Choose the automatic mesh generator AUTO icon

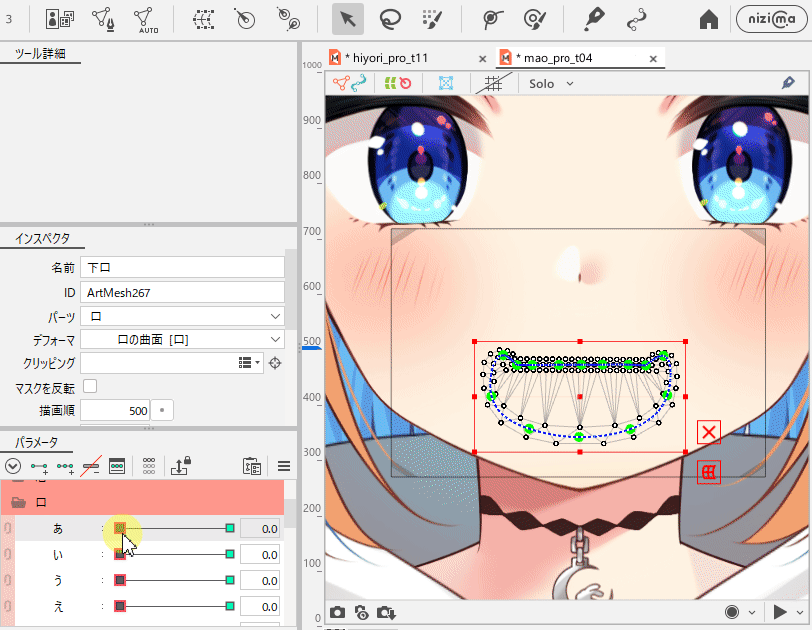click(x=146, y=19)
